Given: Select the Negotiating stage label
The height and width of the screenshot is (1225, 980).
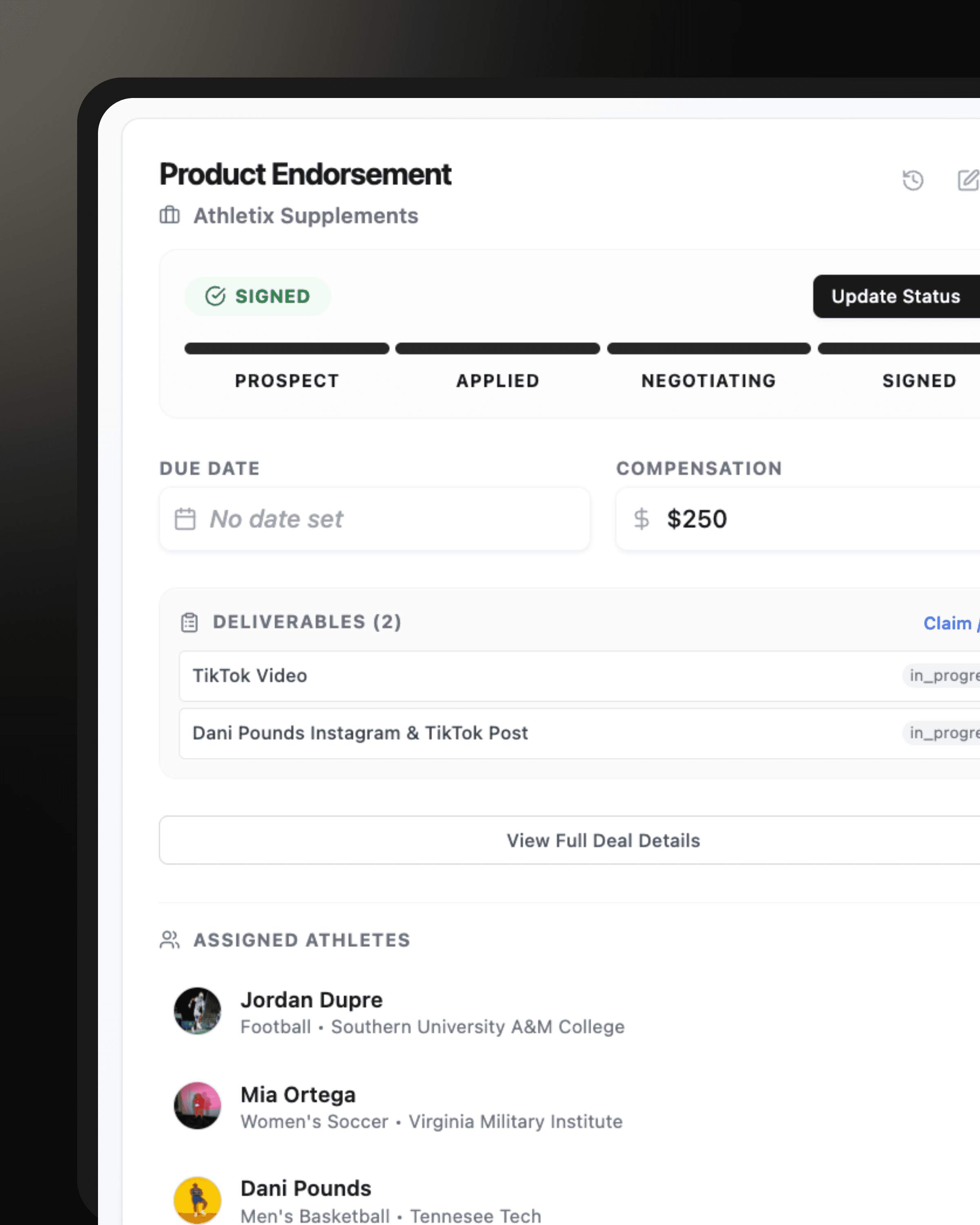Looking at the screenshot, I should click(708, 381).
